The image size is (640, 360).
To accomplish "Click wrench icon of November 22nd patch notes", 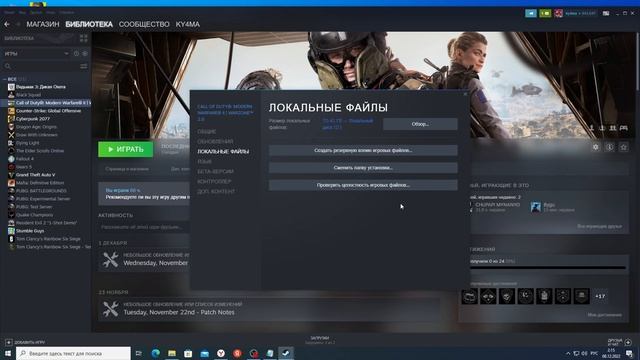I will [110, 309].
